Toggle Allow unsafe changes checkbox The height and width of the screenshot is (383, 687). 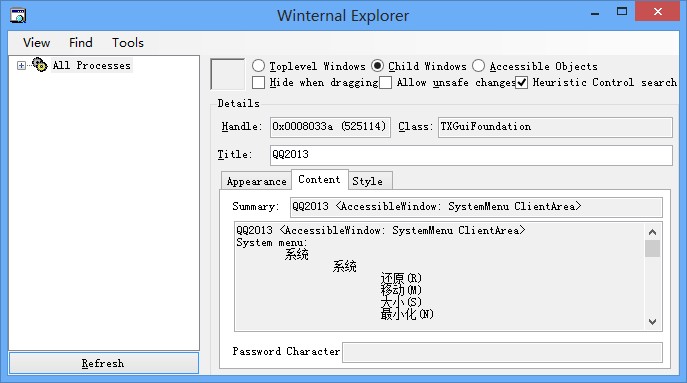click(386, 82)
